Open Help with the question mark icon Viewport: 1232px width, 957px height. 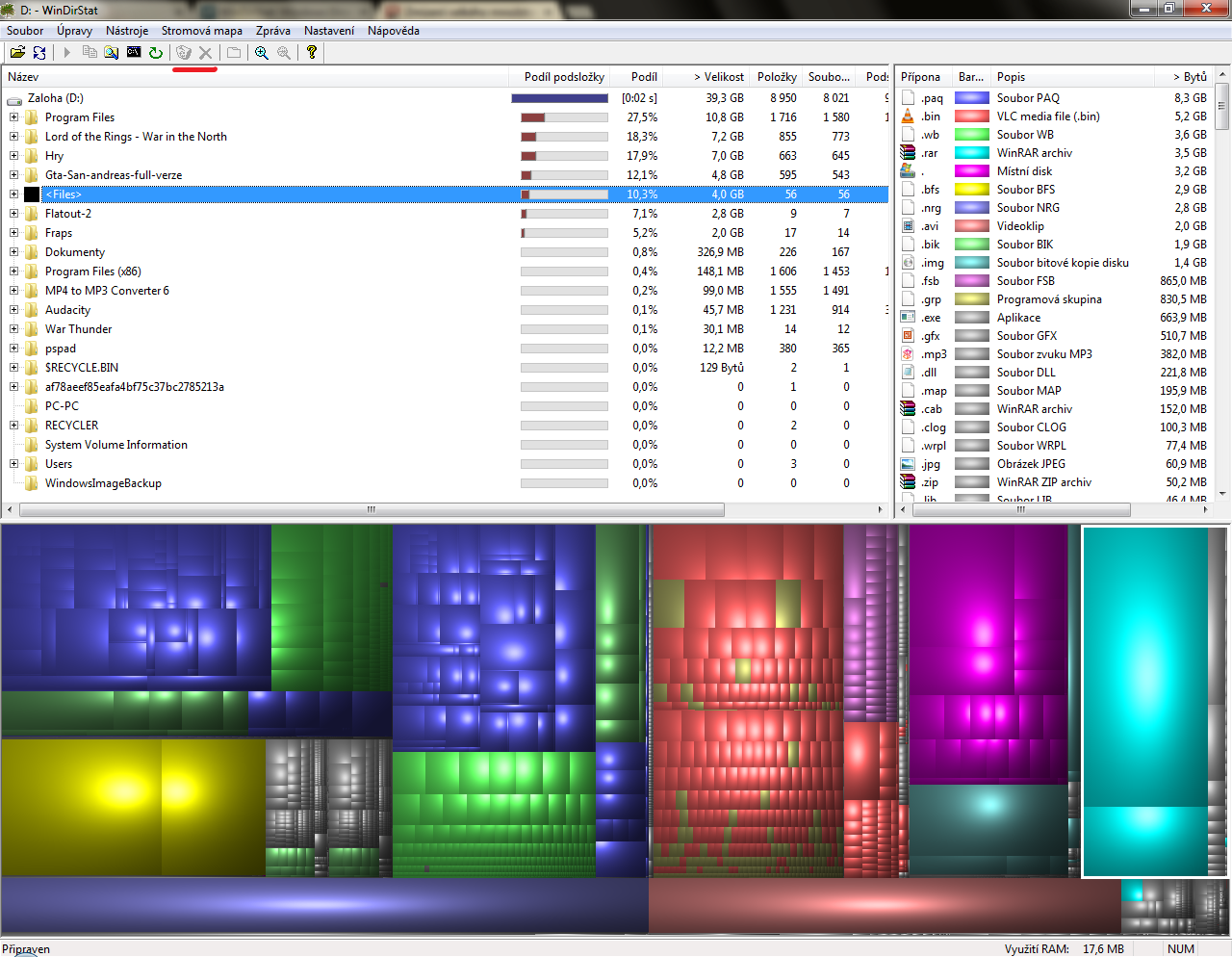312,53
